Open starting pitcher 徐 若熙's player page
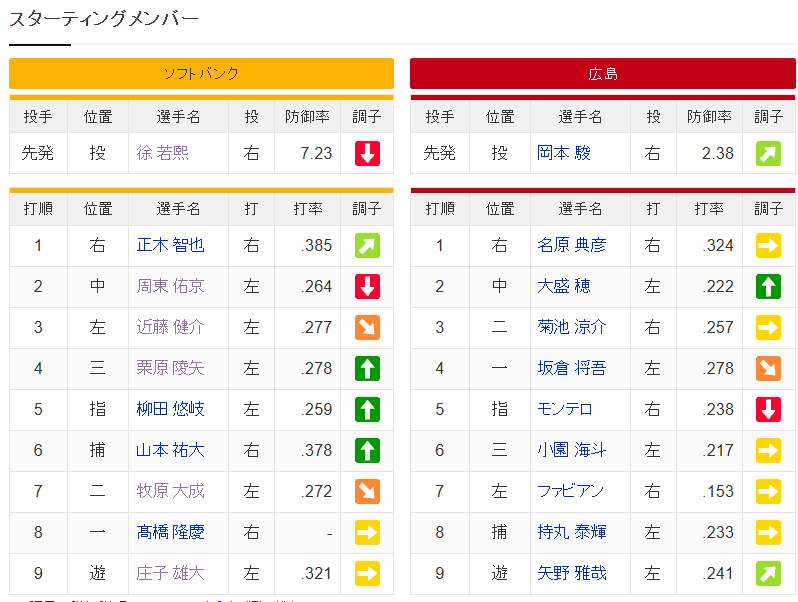Screen dimensions: 798x602 tap(162, 153)
